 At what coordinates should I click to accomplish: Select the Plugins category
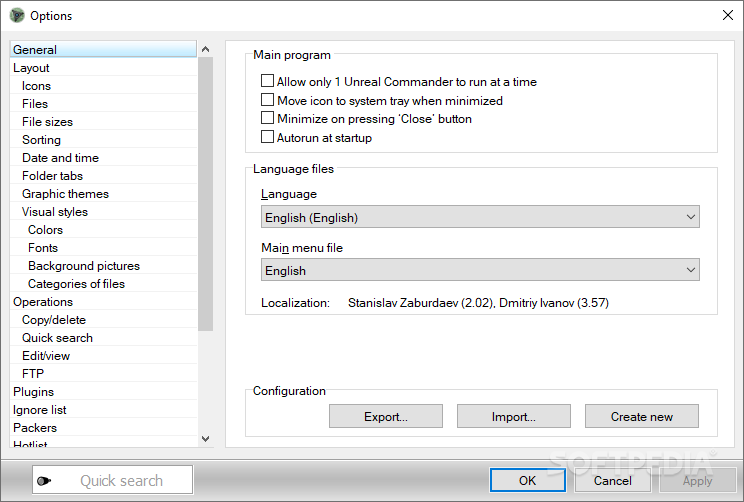point(103,392)
